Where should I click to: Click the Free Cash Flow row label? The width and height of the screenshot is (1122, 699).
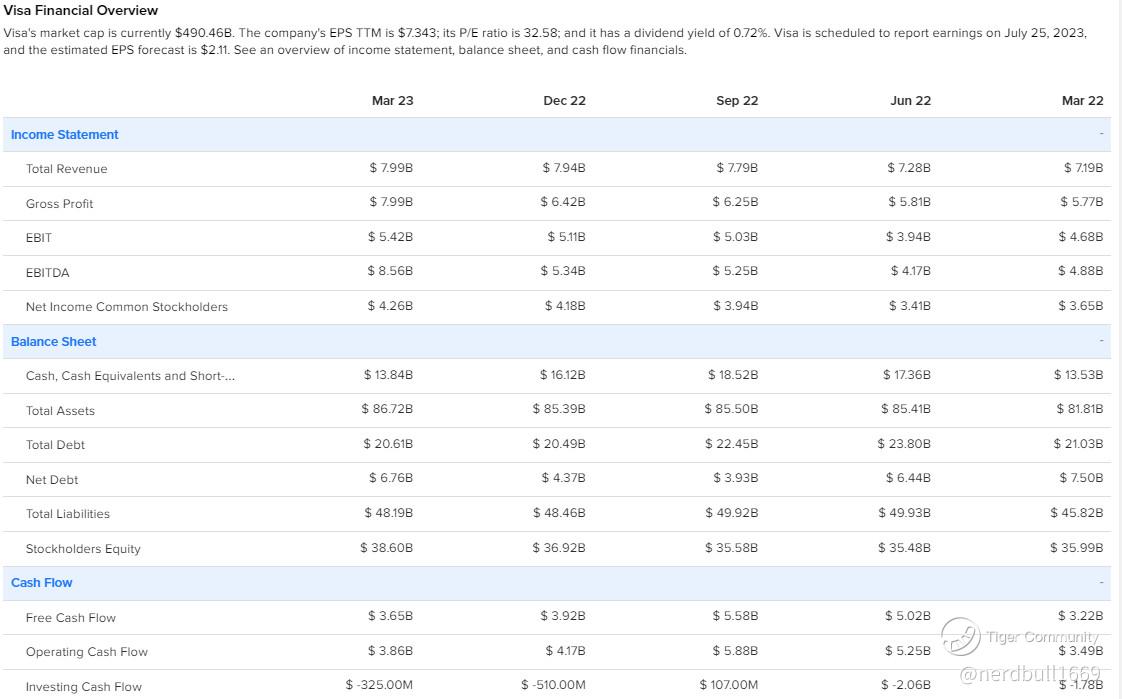pos(71,618)
